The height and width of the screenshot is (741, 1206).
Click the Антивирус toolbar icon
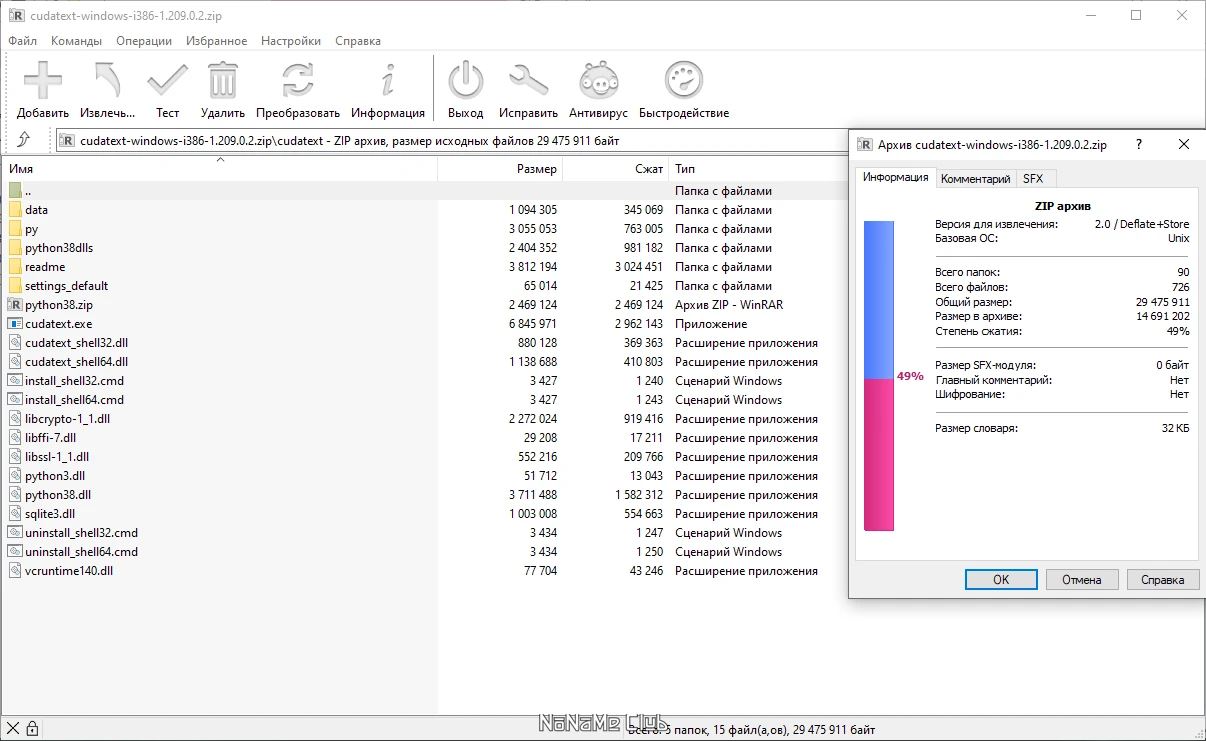tap(598, 79)
